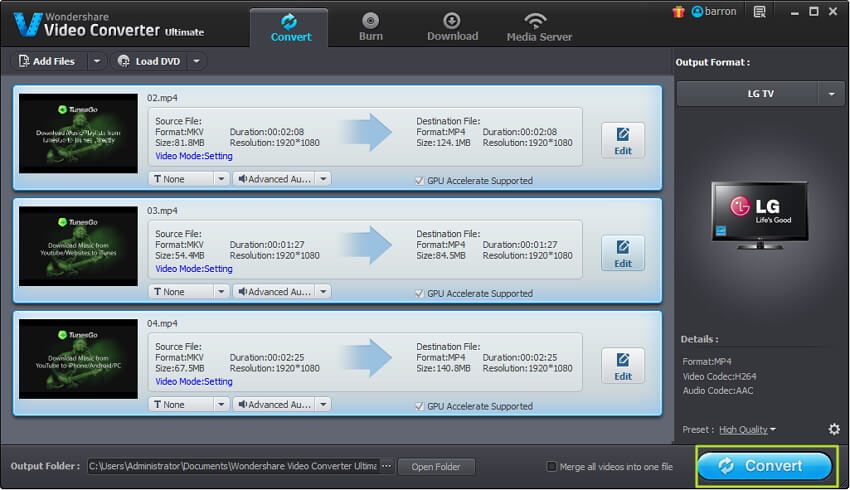Expand the Add Files dropdown arrow

click(96, 61)
